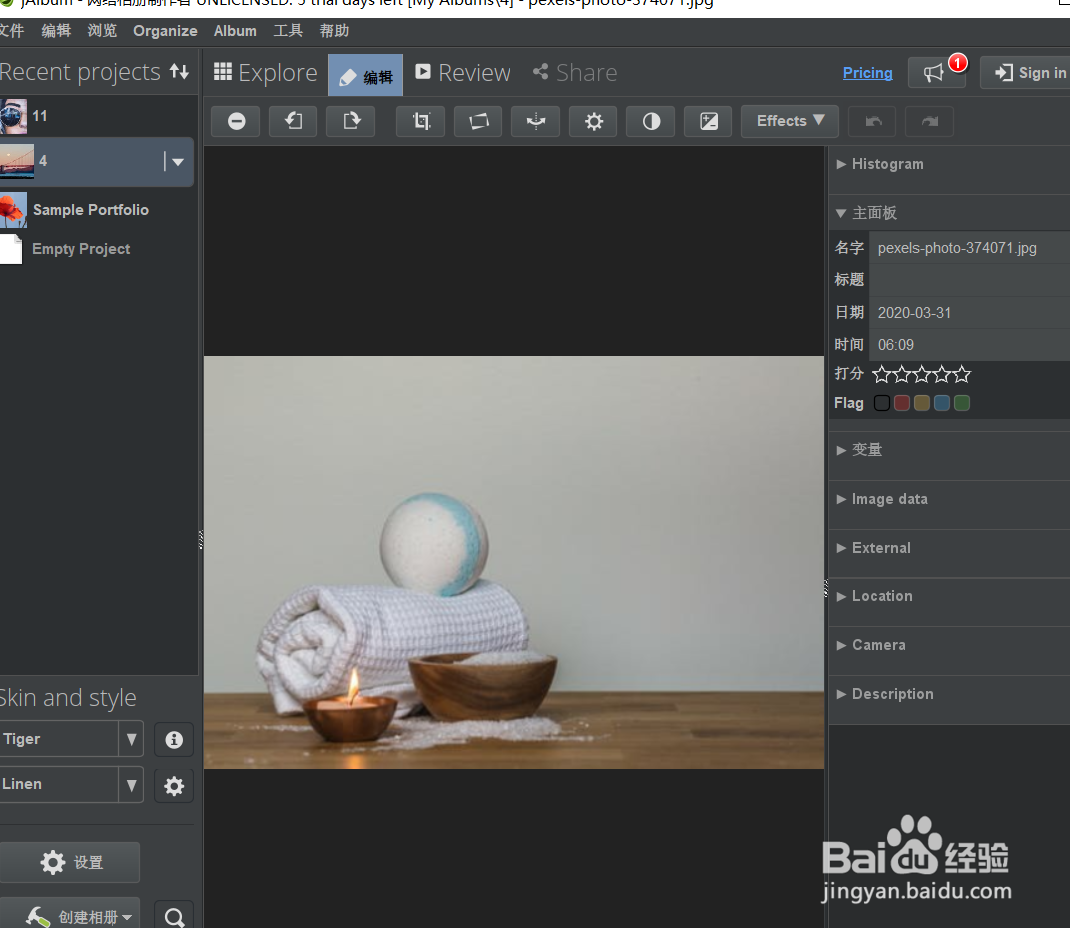Open the Tiger skin dropdown
Viewport: 1070px width, 928px height.
point(131,739)
